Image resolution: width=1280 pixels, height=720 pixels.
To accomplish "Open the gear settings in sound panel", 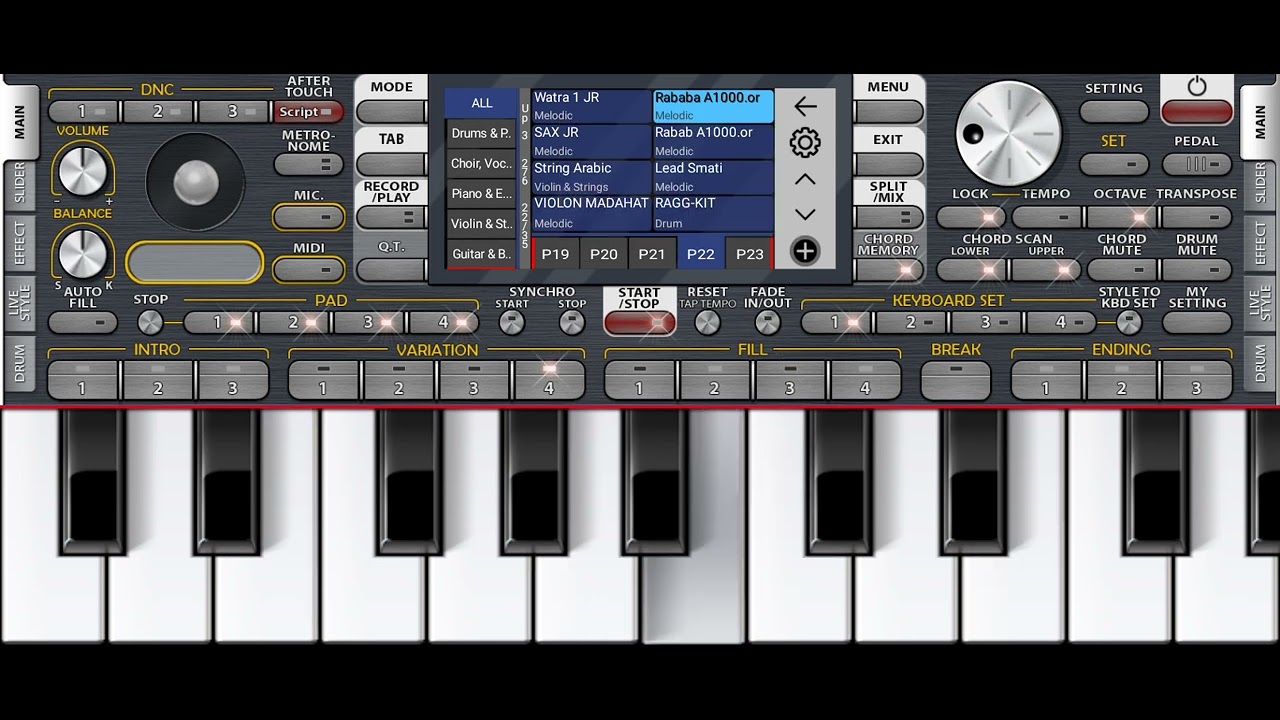I will pyautogui.click(x=805, y=142).
